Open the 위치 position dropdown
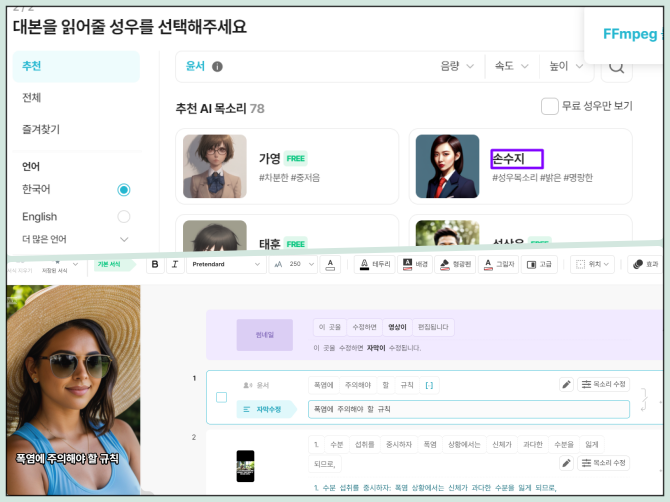The height and width of the screenshot is (502, 670). pyautogui.click(x=592, y=264)
